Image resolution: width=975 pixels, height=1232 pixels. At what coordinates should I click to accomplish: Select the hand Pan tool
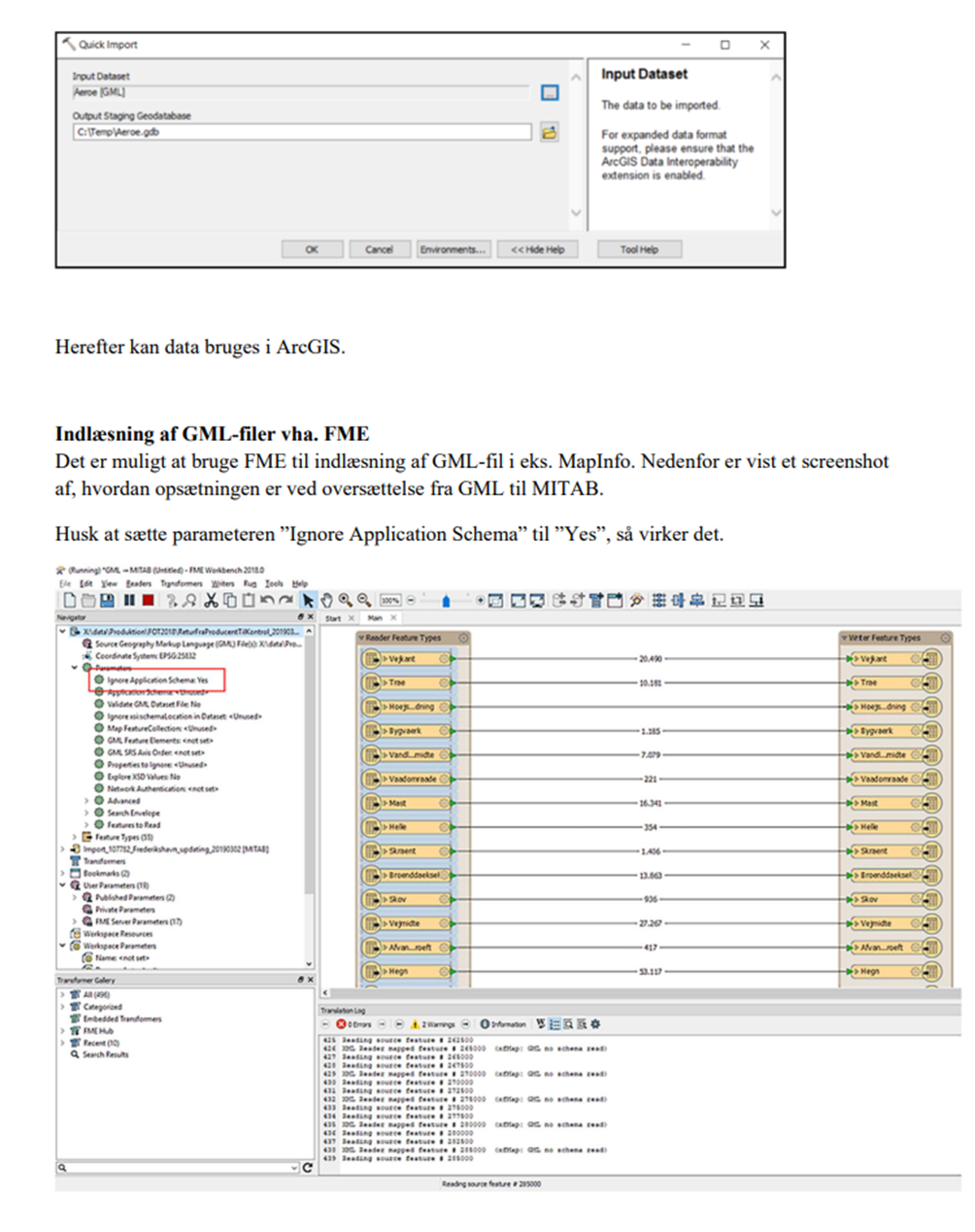(x=327, y=601)
